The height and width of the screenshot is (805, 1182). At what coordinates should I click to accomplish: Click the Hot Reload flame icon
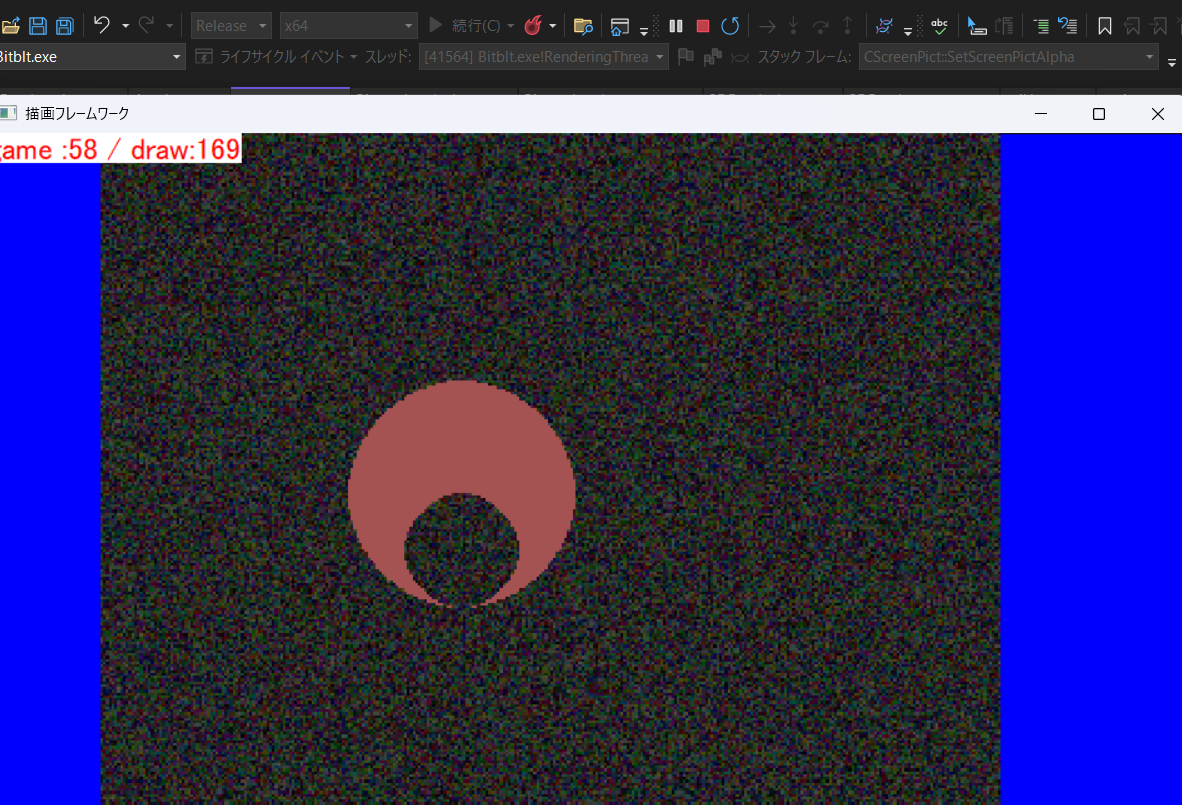pyautogui.click(x=534, y=26)
